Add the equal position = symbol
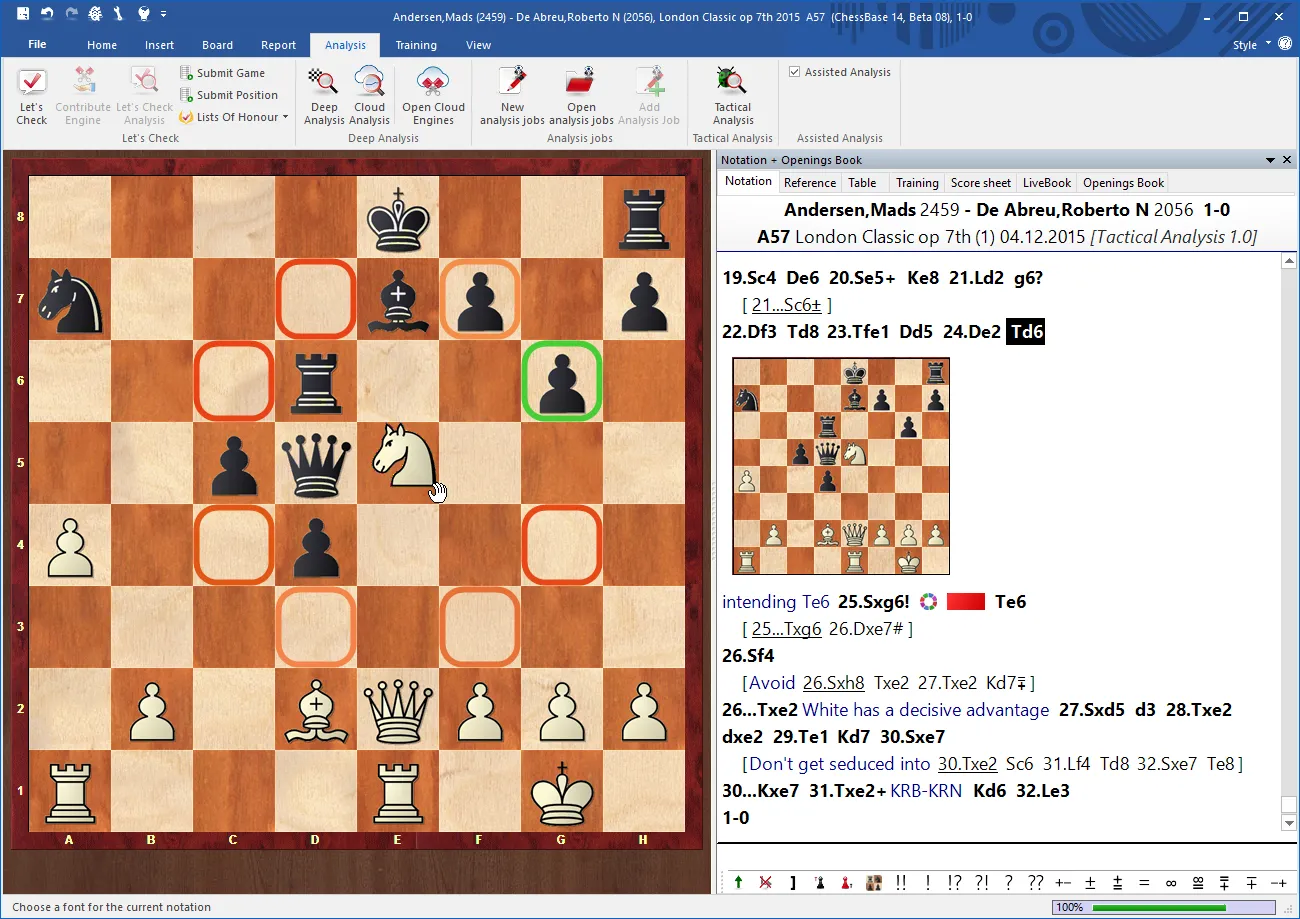1300x919 pixels. pos(1144,882)
